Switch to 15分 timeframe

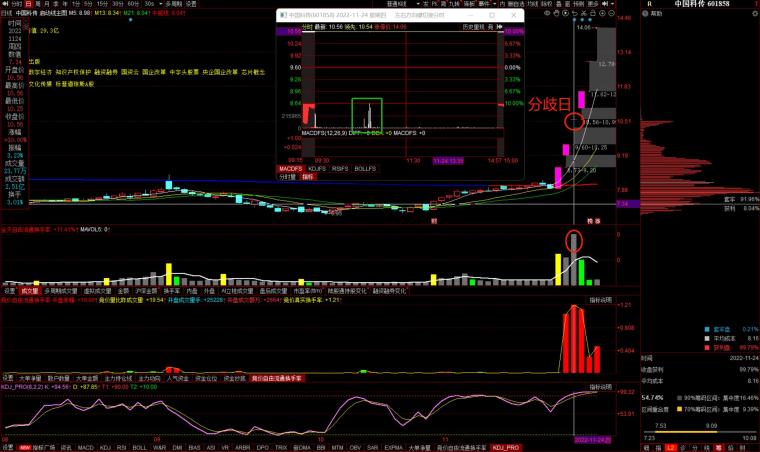(102, 3)
